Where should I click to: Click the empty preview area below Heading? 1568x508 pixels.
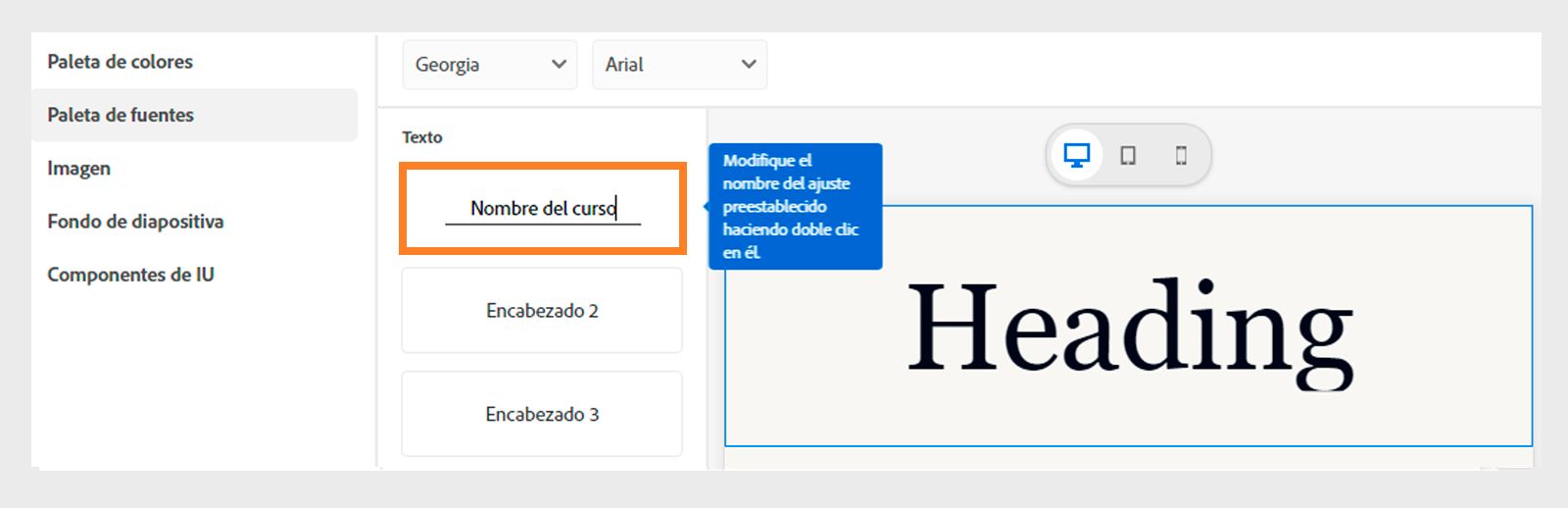pos(1127,457)
